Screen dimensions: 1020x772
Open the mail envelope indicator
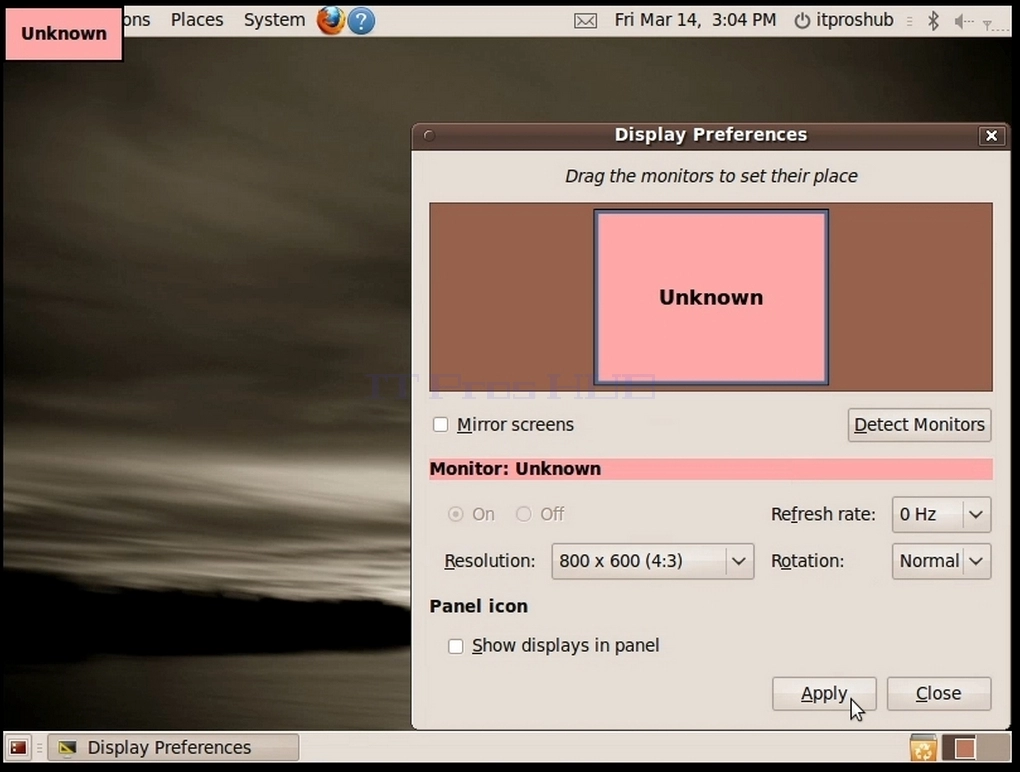coord(585,21)
